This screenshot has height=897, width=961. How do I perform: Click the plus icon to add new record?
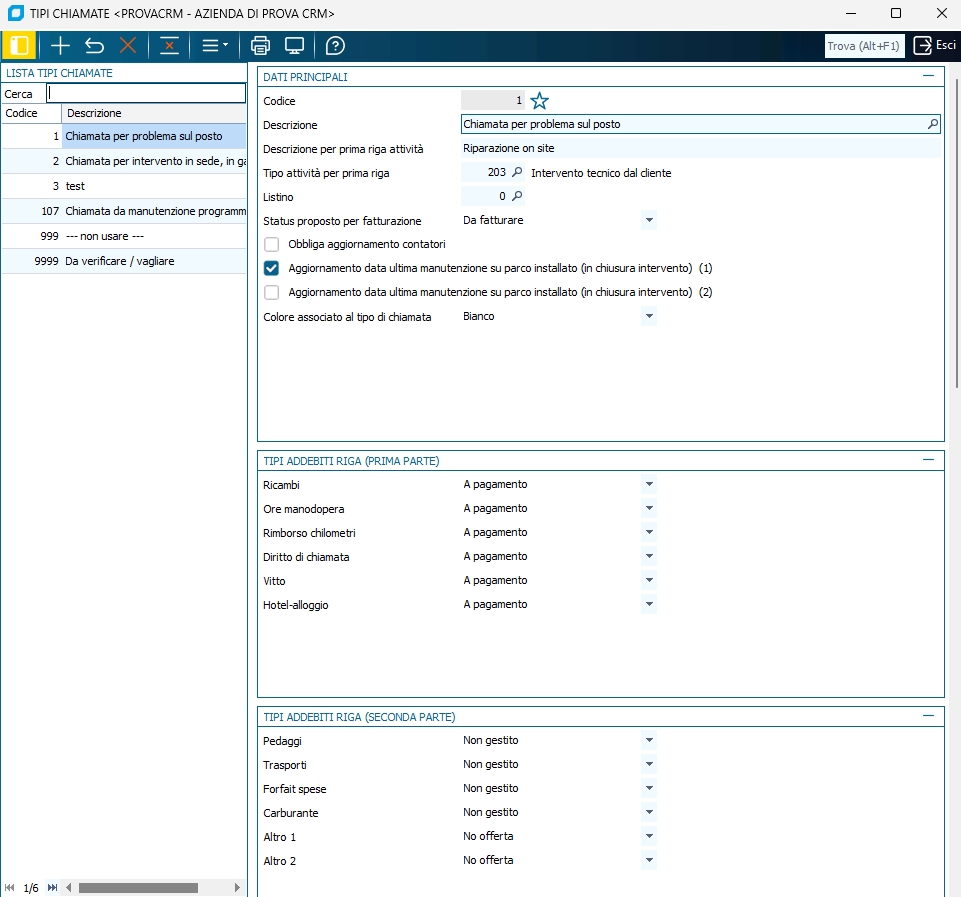click(61, 46)
